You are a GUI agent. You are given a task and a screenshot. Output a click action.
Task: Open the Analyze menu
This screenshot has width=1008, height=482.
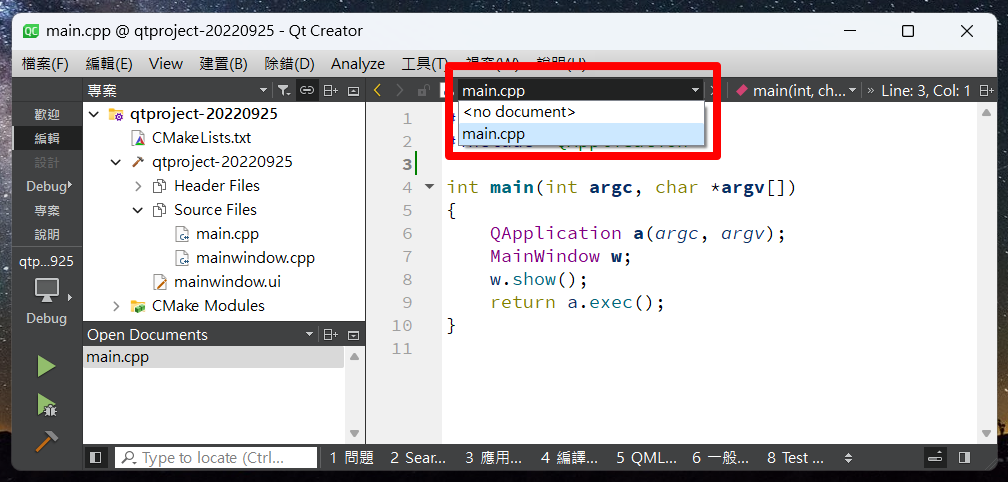357,64
